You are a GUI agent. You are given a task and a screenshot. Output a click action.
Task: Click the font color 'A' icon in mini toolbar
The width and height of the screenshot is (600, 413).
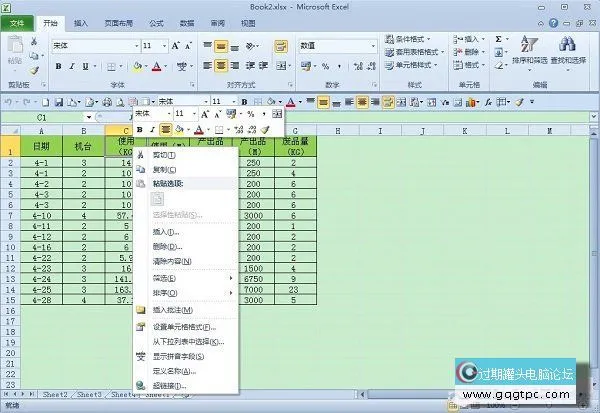[x=199, y=130]
